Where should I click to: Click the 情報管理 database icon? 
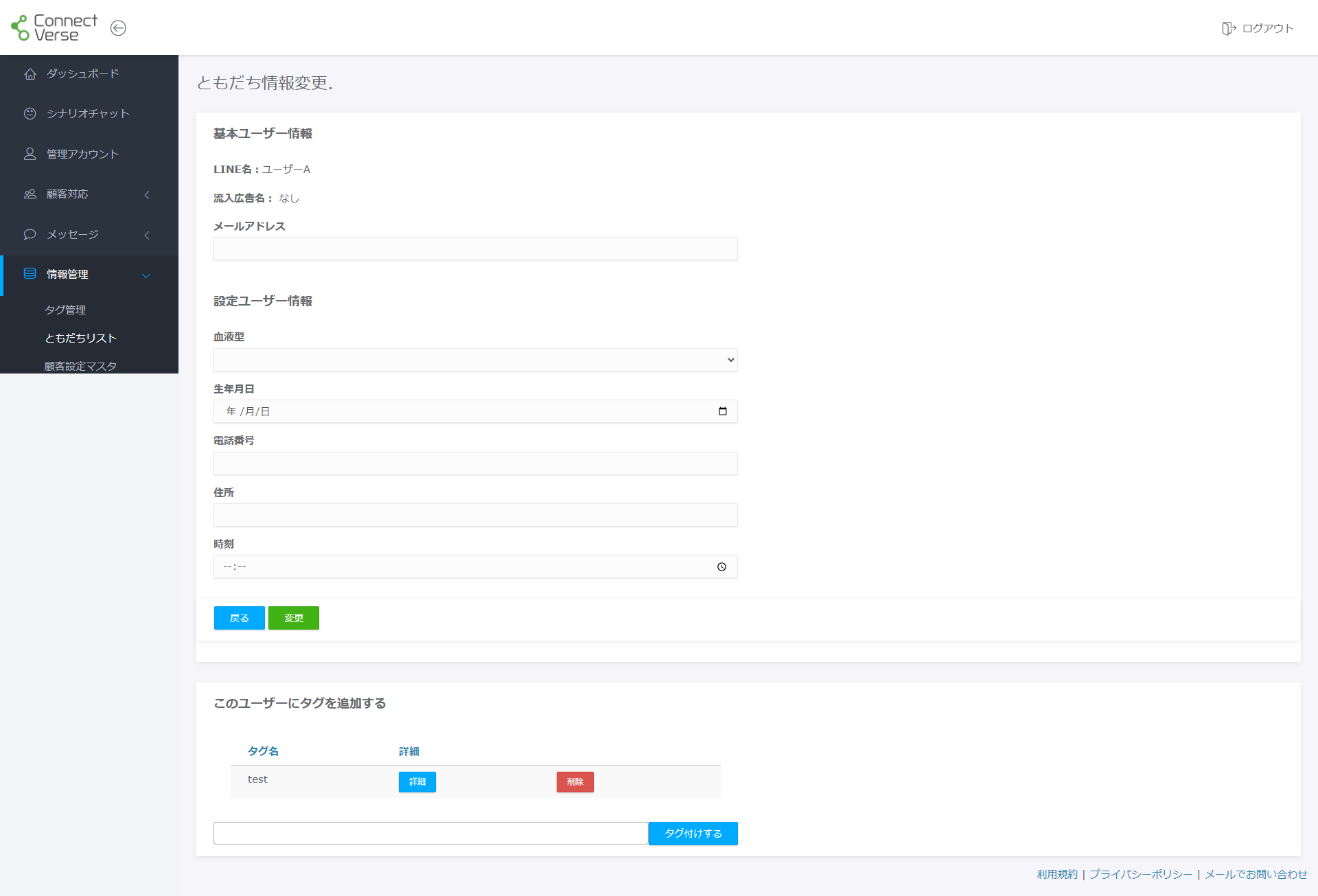(x=30, y=274)
